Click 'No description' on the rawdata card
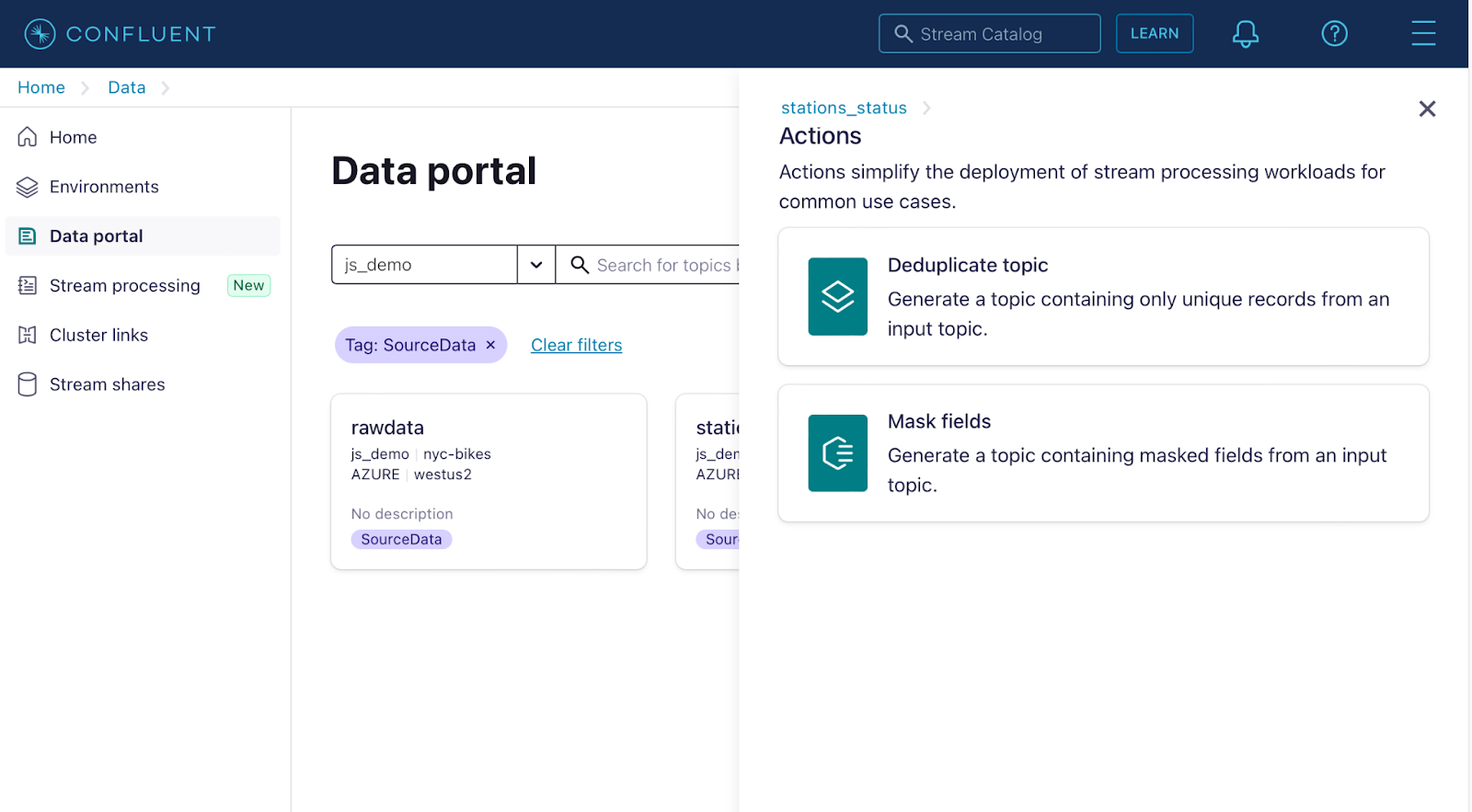The width and height of the screenshot is (1472, 812). coord(402,514)
